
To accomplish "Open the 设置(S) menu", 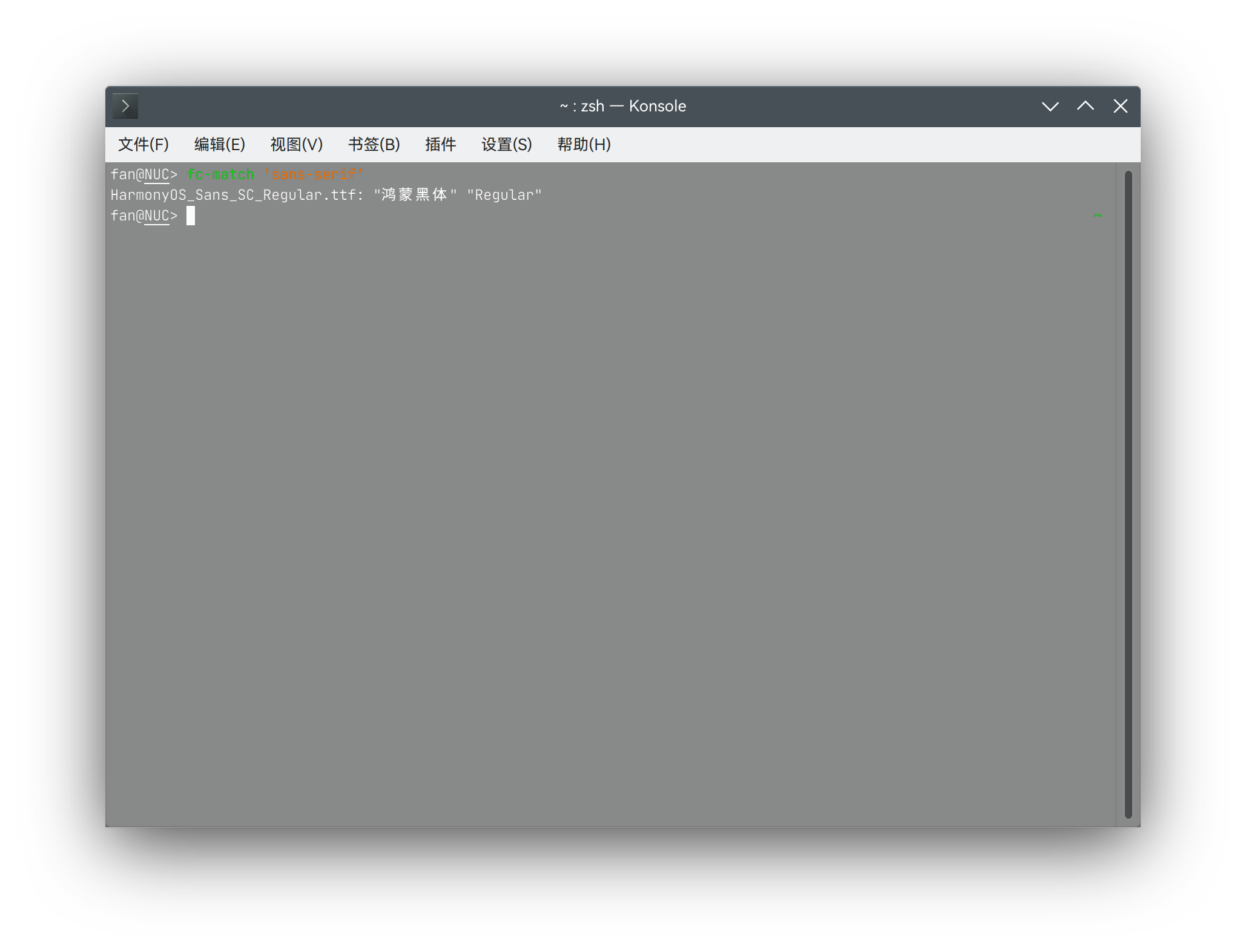I will [507, 145].
